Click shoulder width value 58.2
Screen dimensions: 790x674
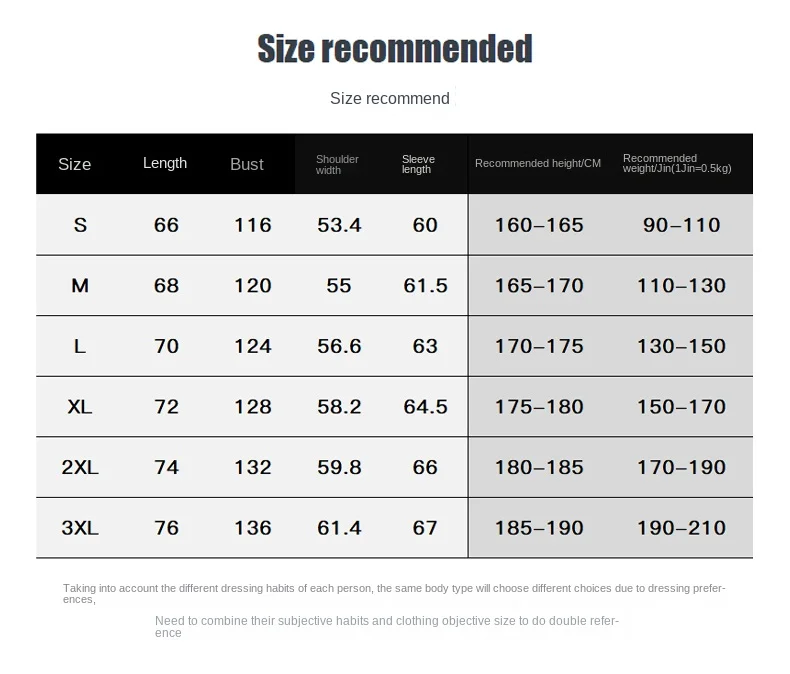(339, 407)
